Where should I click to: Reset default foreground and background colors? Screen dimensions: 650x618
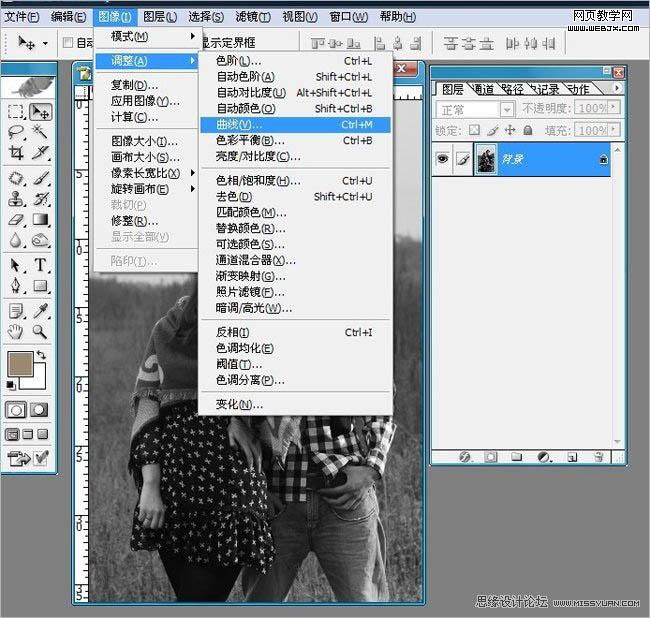(x=11, y=385)
